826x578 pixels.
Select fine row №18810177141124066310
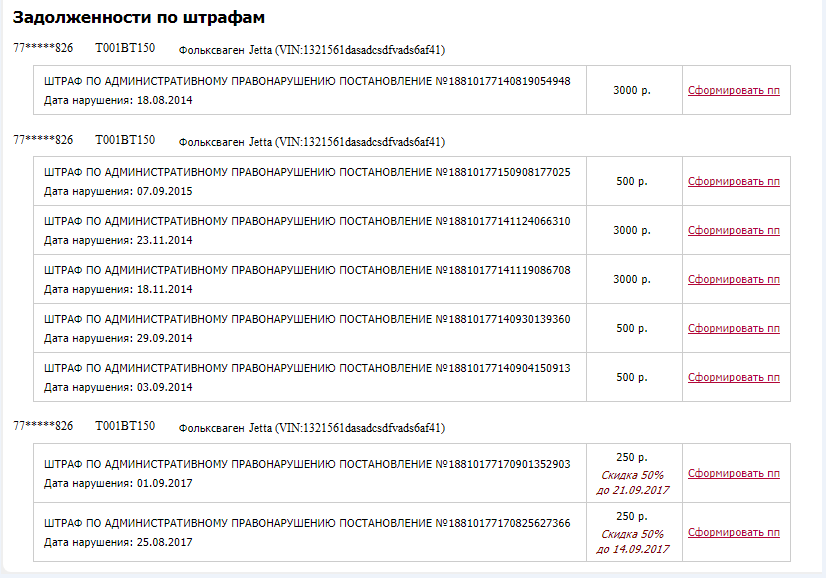point(412,230)
